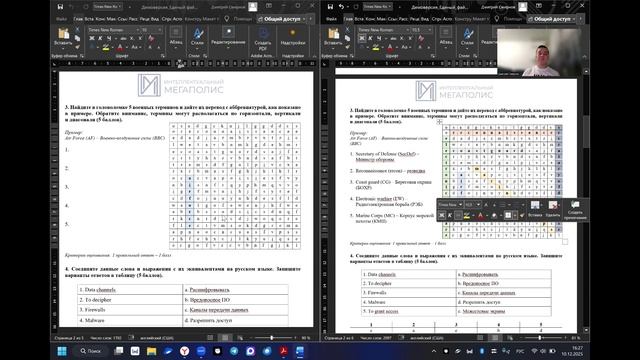Toggle Italic К in left window ribbon
640x360 pixels.
(100, 38)
